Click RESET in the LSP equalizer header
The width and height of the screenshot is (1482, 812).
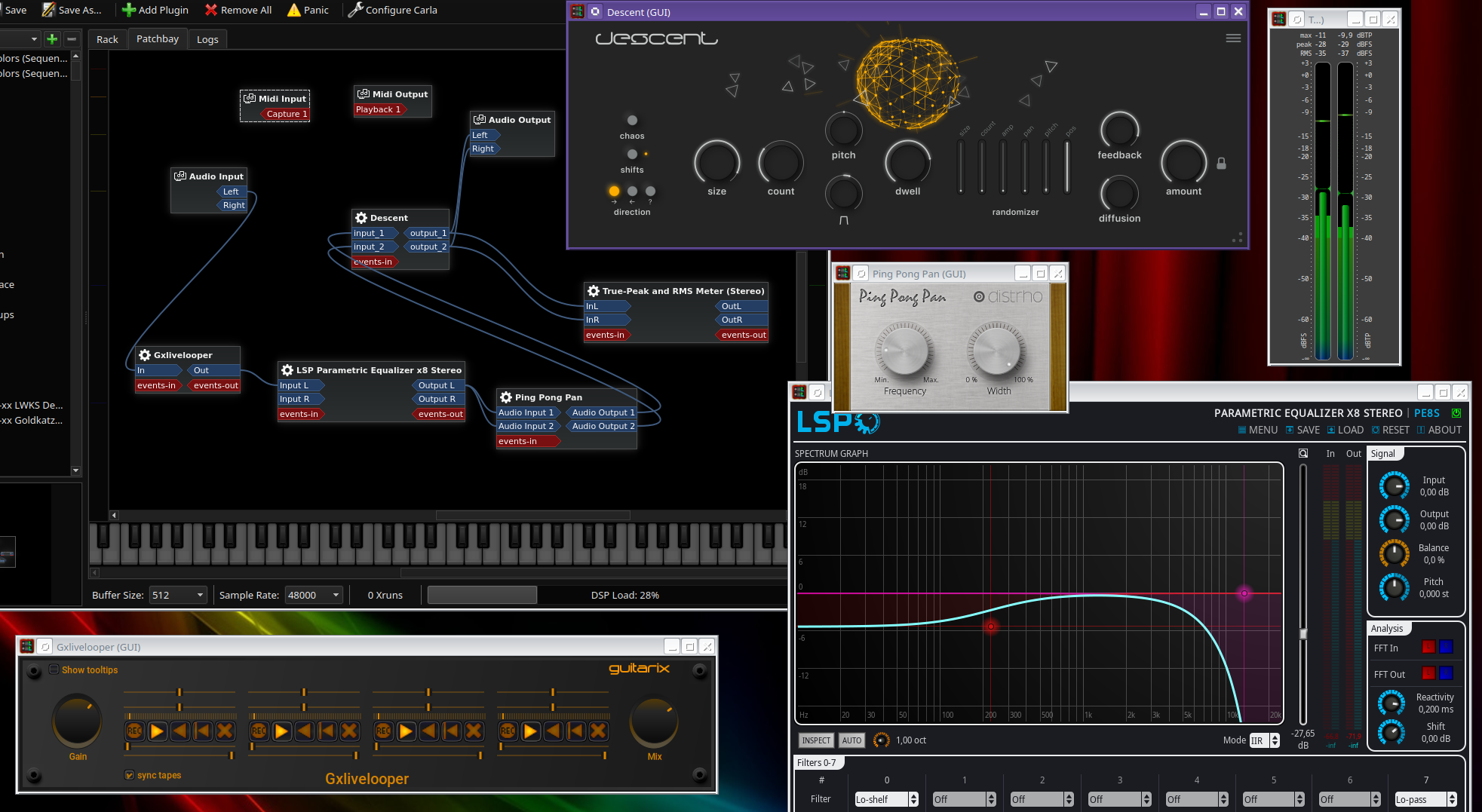click(1390, 430)
